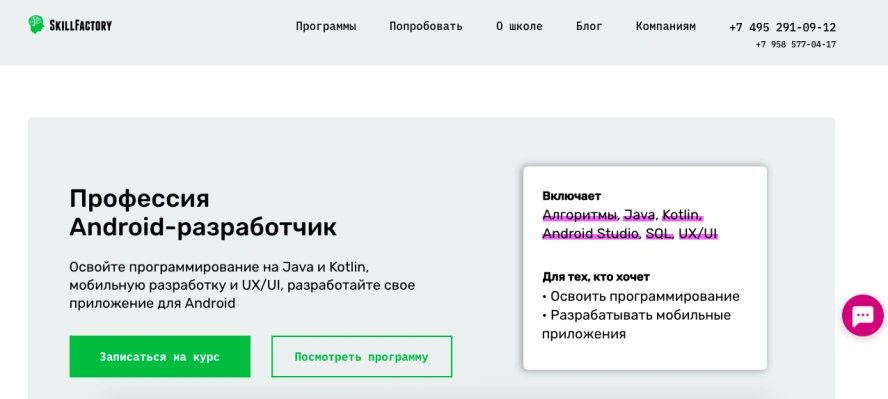Go to the О школе page
This screenshot has width=888, height=399.
[519, 26]
